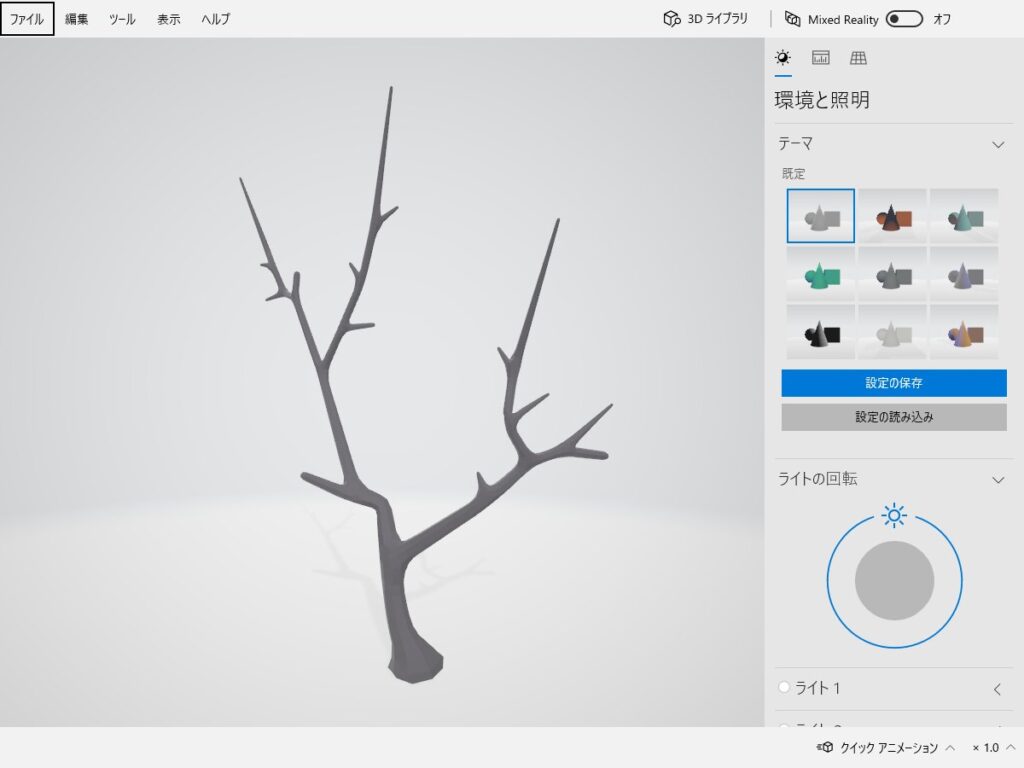The image size is (1024, 768).
Task: Click the sun handle on light rotation dial
Action: point(894,515)
